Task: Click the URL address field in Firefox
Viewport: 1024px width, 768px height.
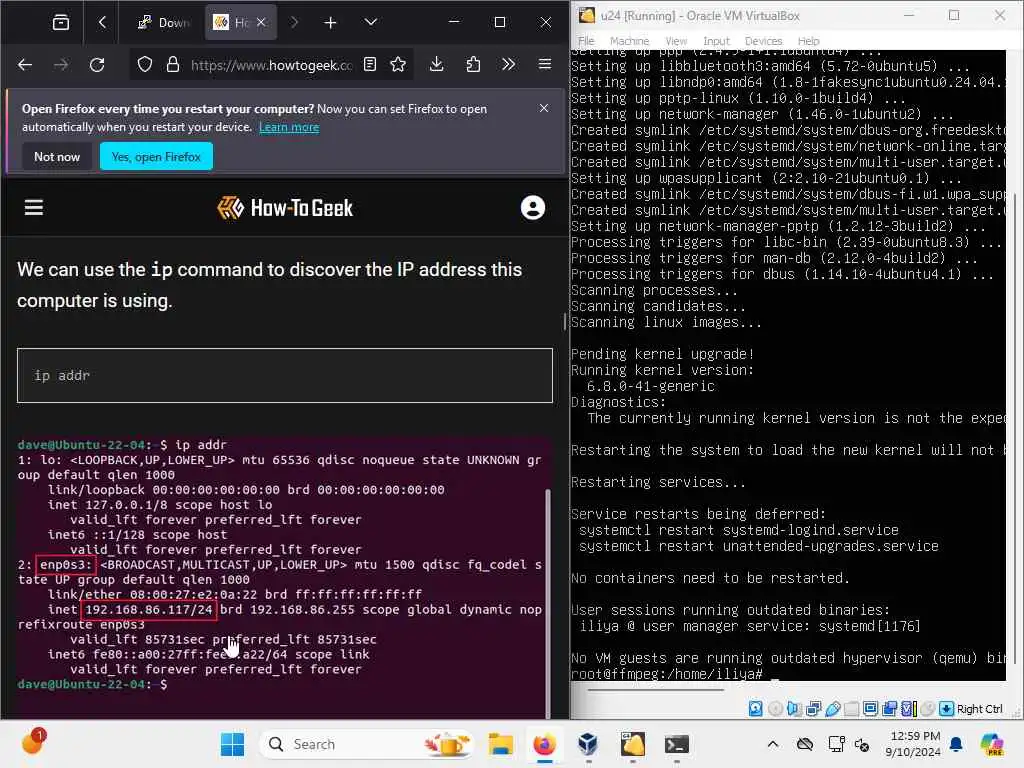Action: pos(271,65)
